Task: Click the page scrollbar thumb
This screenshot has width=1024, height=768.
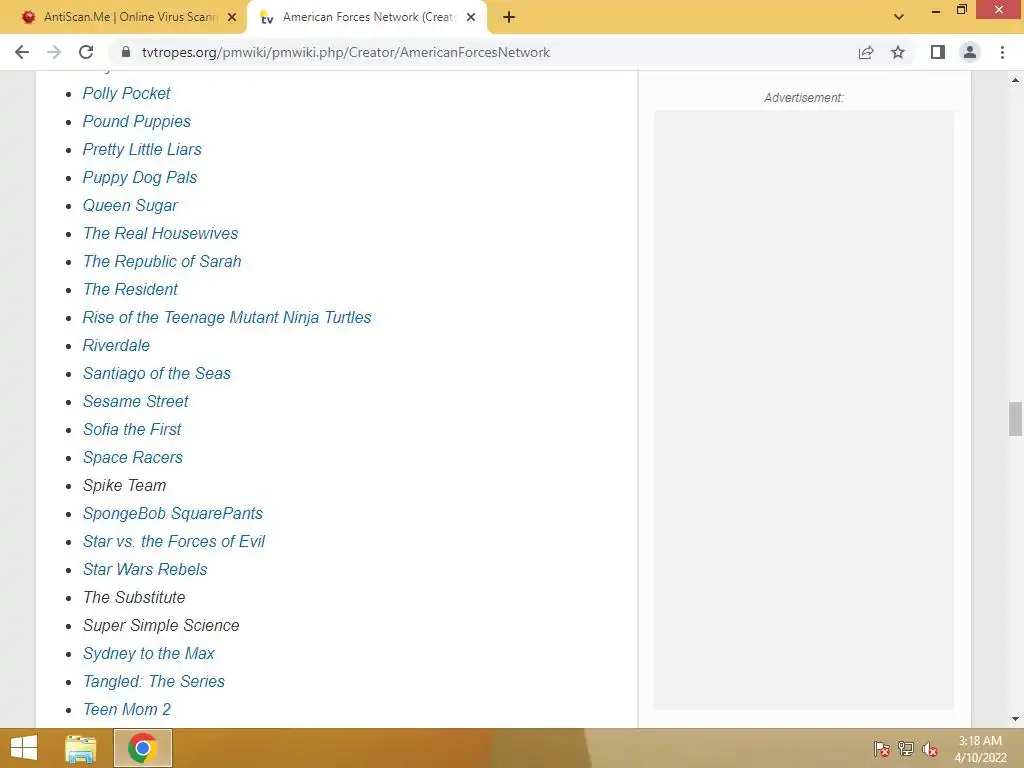Action: pos(1015,419)
